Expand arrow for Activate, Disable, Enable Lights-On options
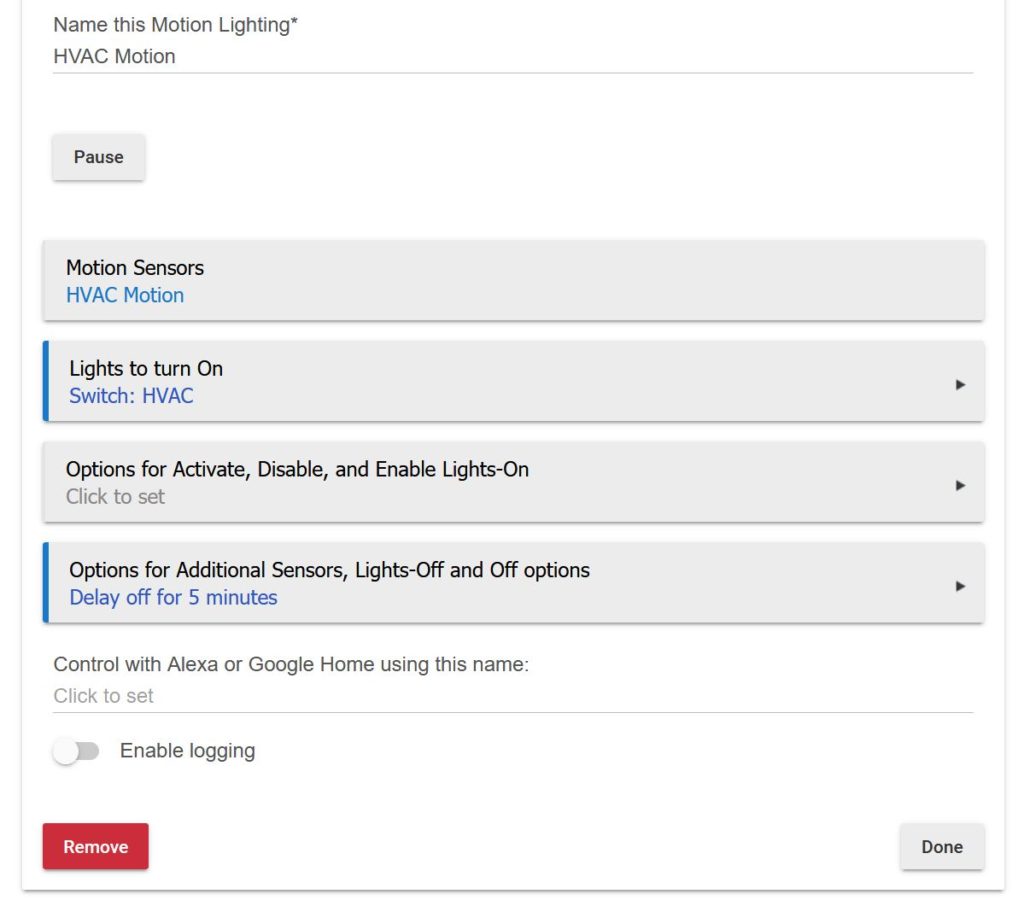1024x906 pixels. point(960,485)
